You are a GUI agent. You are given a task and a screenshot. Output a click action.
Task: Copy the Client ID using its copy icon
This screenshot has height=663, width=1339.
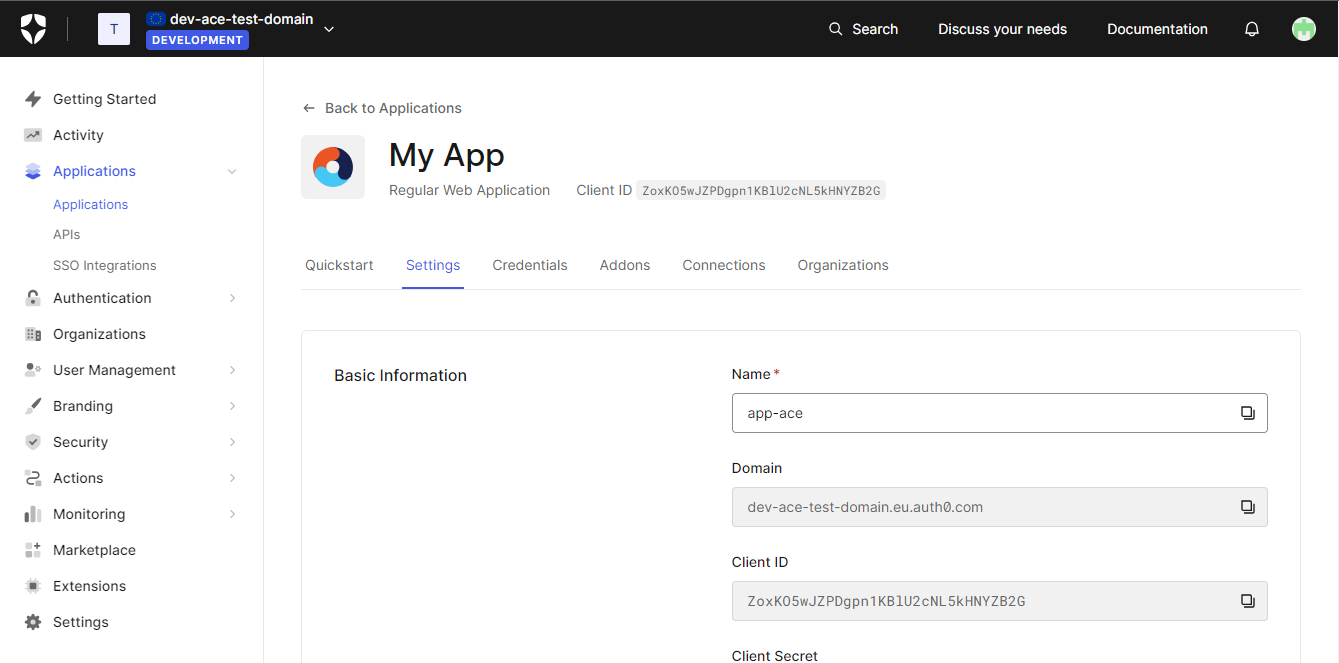coord(1246,600)
